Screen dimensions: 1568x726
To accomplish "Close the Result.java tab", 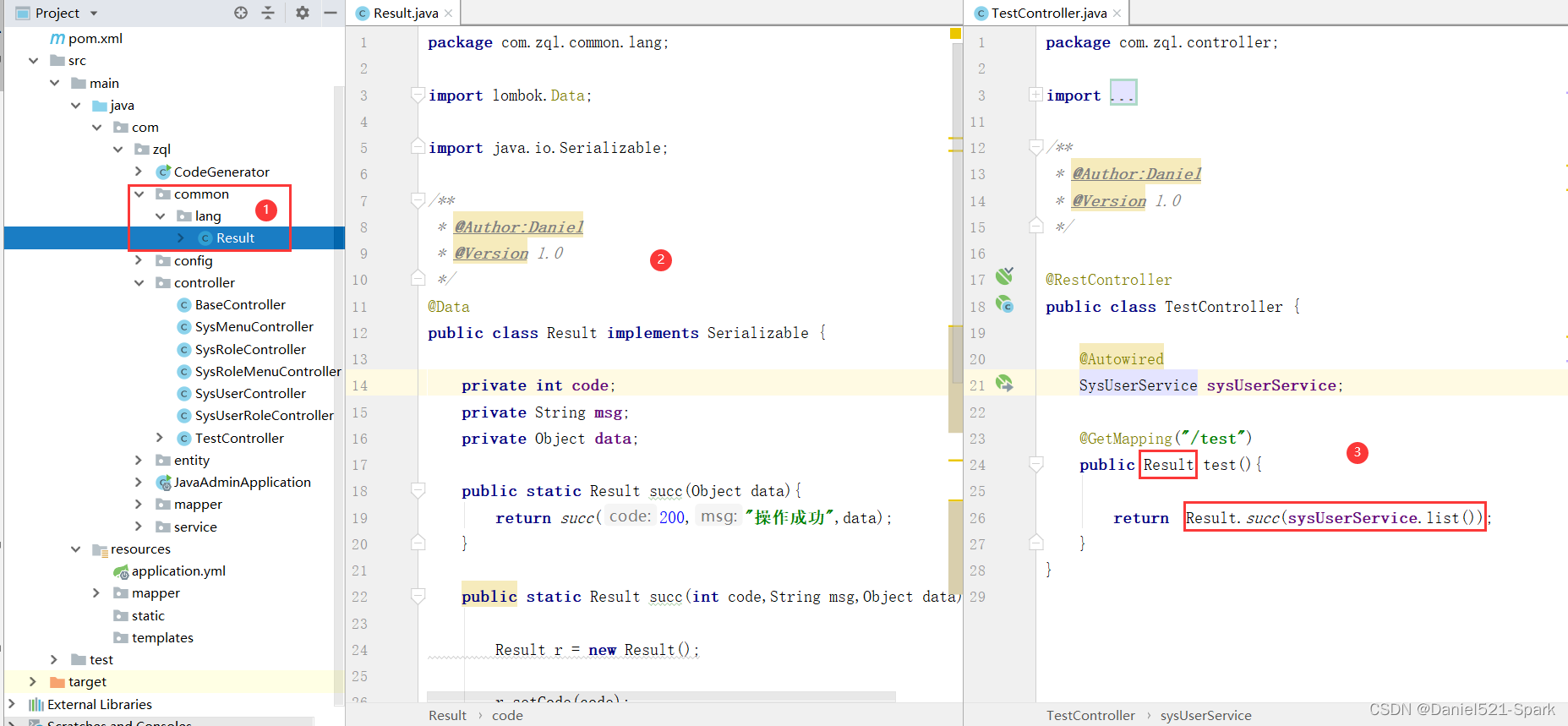I will pos(449,14).
